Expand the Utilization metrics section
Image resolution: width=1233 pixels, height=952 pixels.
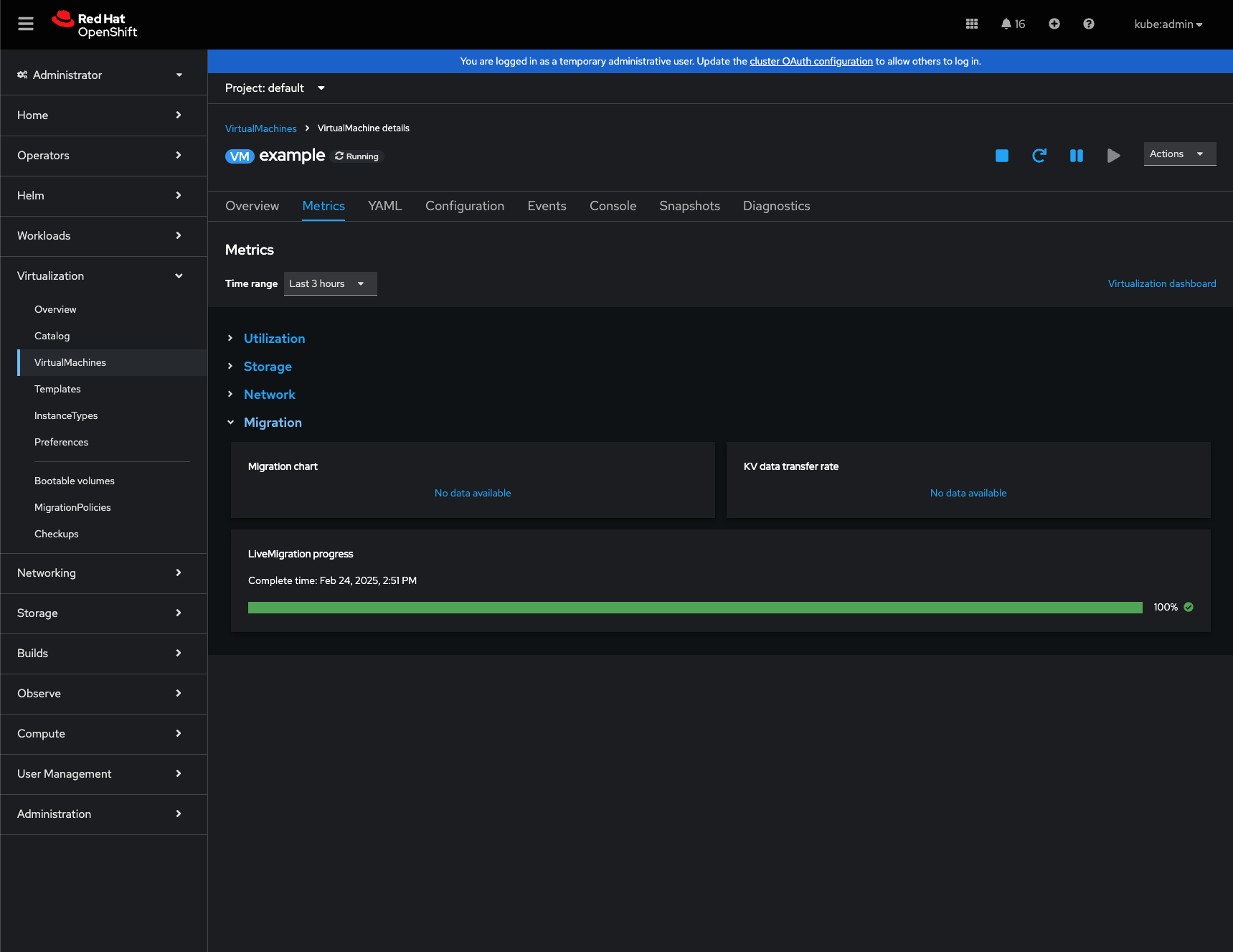[x=274, y=339]
